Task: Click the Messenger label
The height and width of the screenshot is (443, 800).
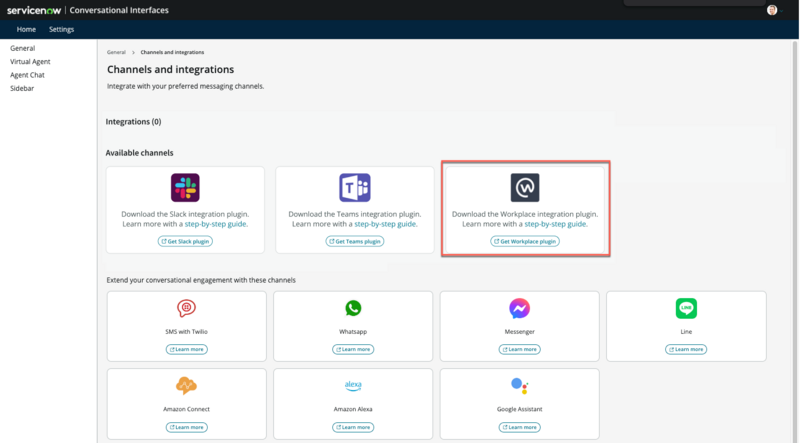Action: 519,332
